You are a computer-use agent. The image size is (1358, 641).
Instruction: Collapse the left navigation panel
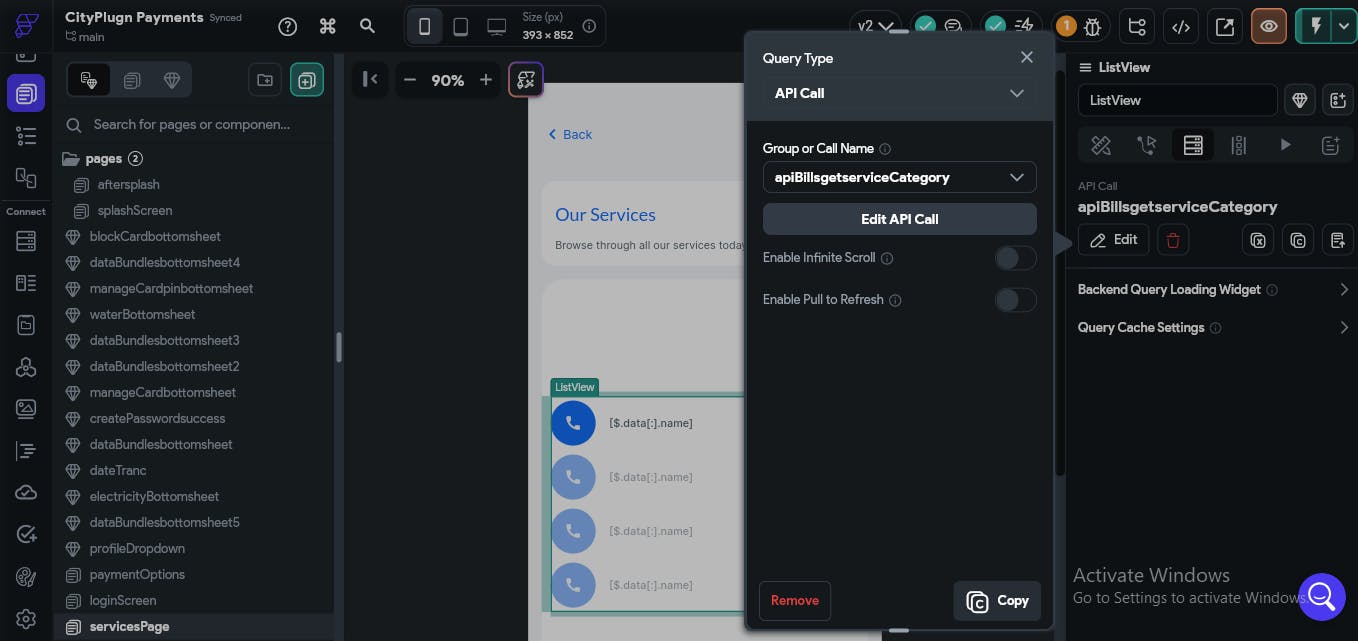370,80
